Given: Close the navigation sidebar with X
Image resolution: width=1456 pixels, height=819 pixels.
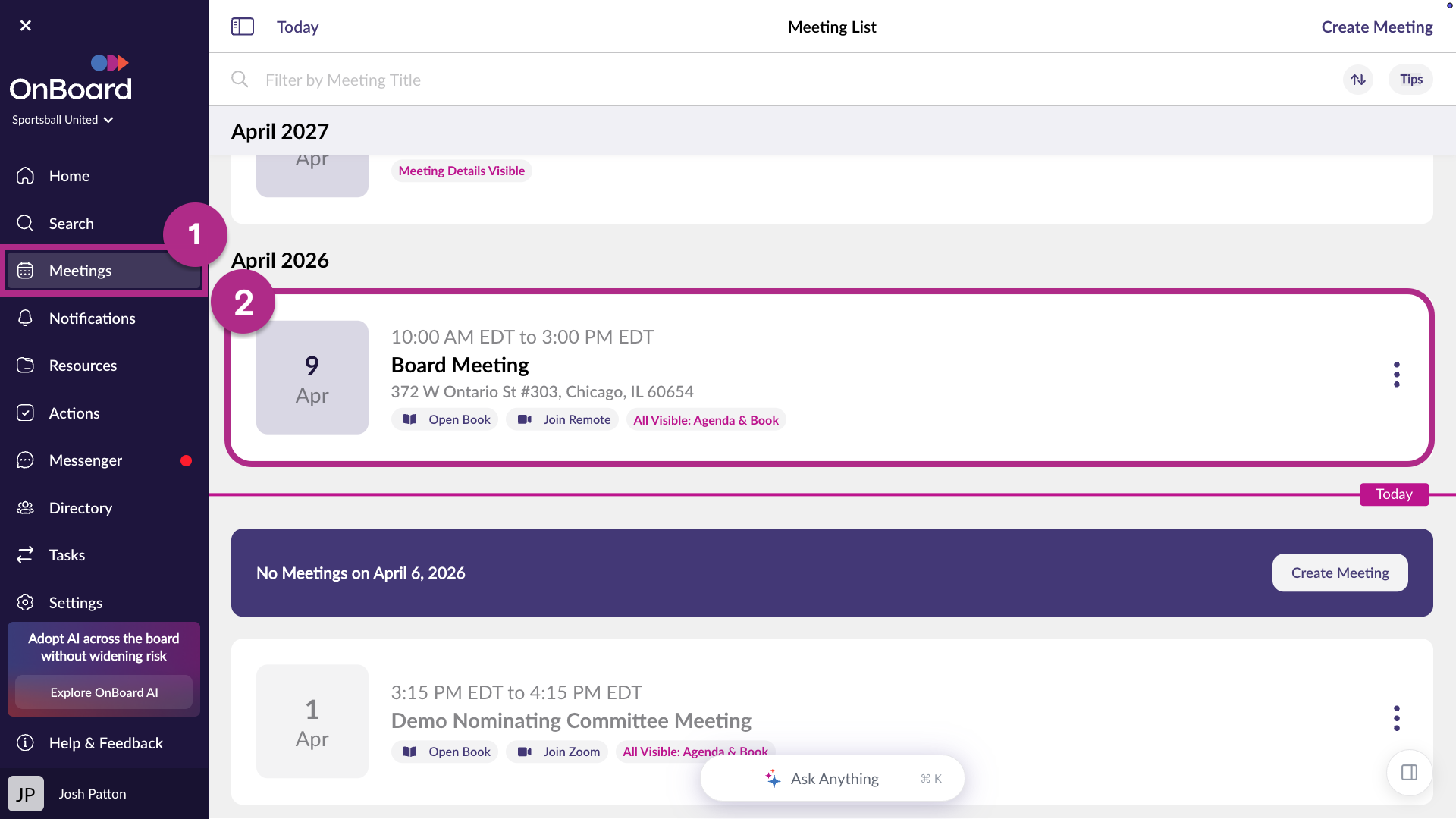Looking at the screenshot, I should coord(26,26).
